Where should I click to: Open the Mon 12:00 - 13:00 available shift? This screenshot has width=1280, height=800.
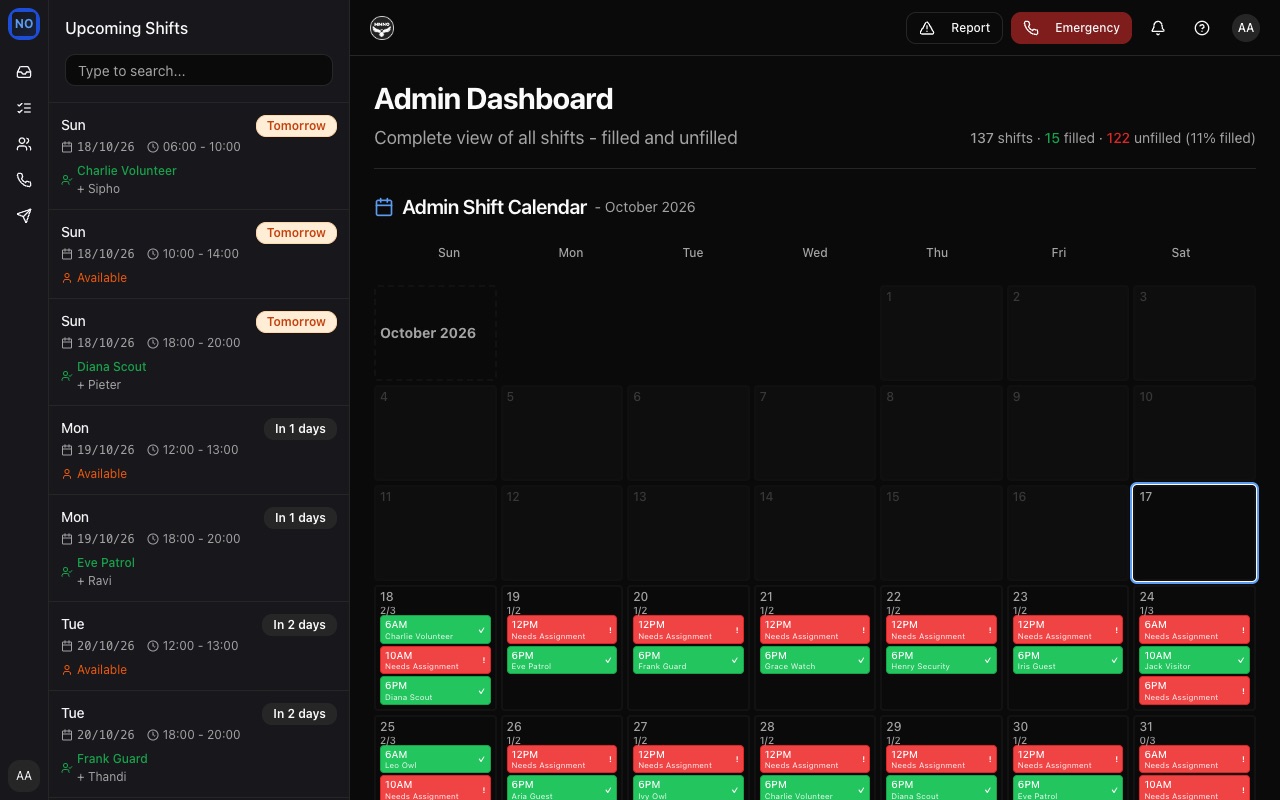pyautogui.click(x=199, y=450)
